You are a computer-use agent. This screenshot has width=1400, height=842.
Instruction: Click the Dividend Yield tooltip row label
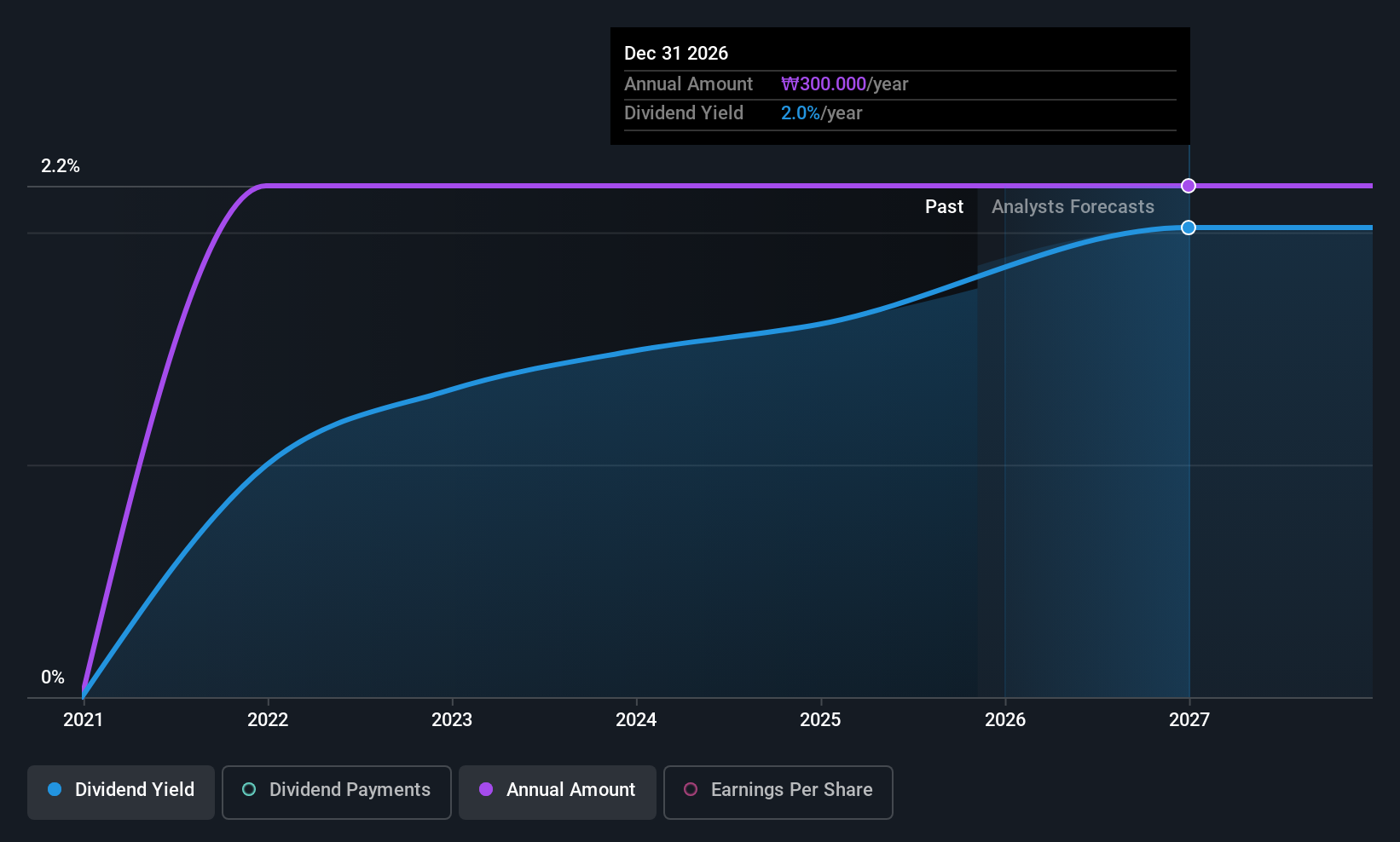pos(684,113)
